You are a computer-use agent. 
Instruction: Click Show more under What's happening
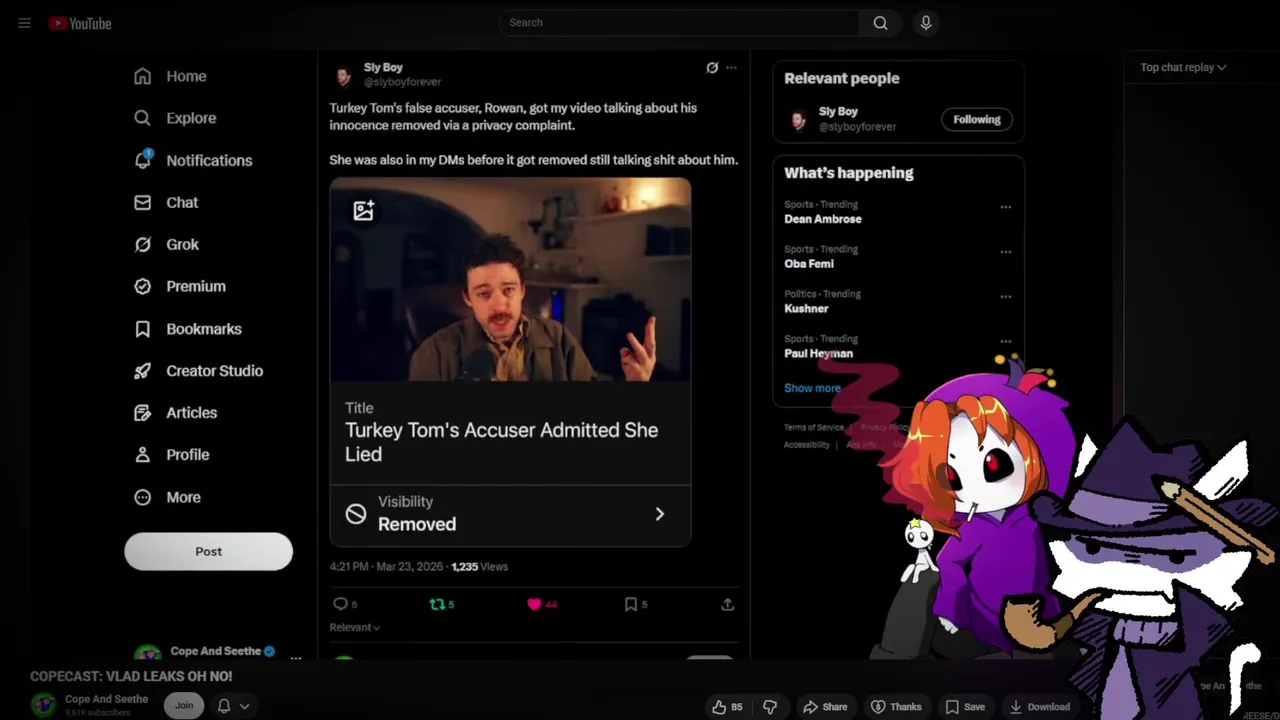(x=812, y=388)
